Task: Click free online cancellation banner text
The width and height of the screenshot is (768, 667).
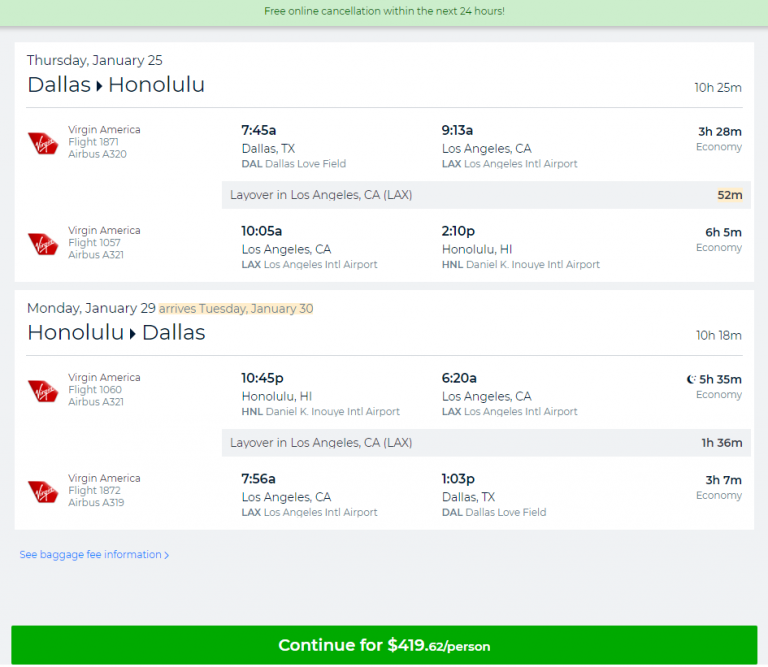Action: [x=384, y=11]
